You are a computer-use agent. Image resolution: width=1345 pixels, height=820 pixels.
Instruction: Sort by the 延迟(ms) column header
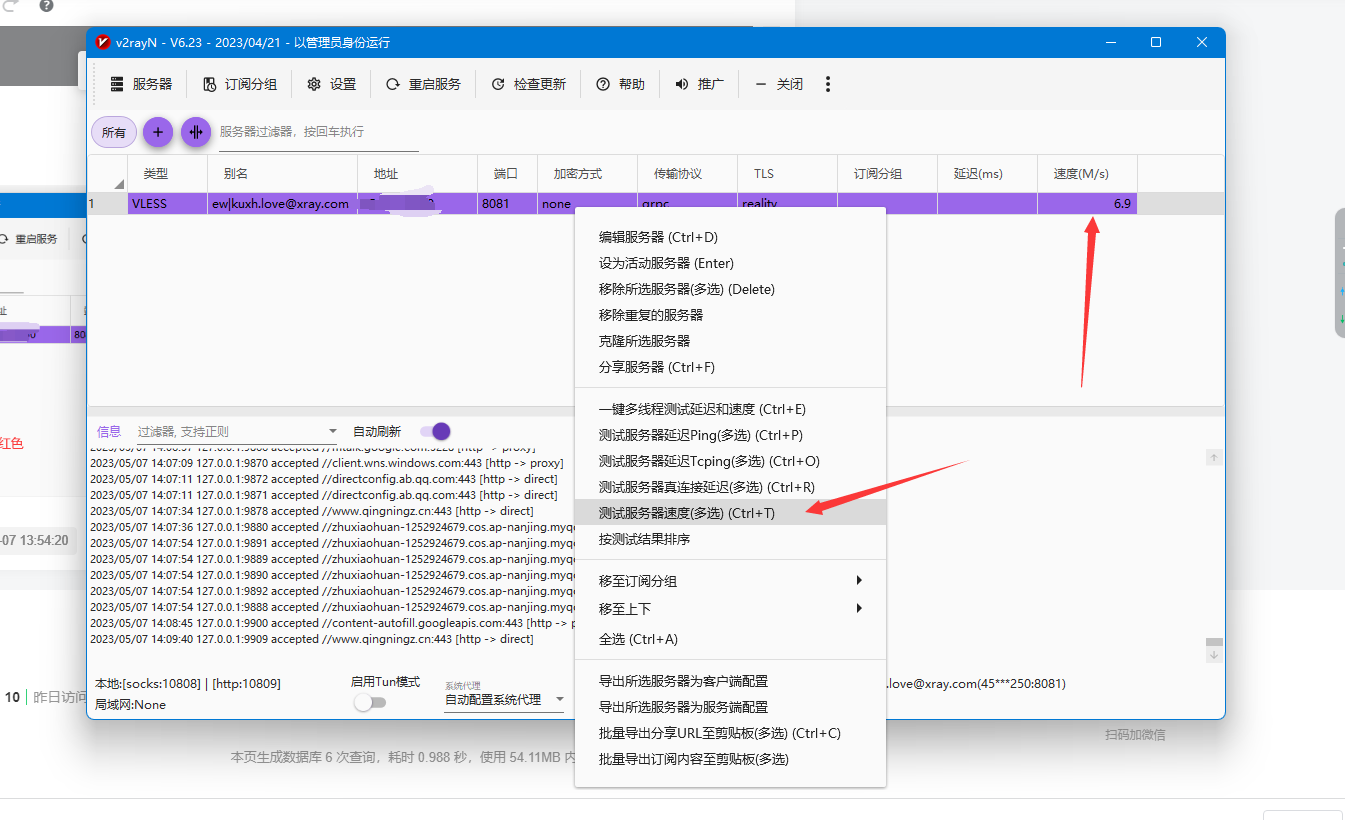988,173
